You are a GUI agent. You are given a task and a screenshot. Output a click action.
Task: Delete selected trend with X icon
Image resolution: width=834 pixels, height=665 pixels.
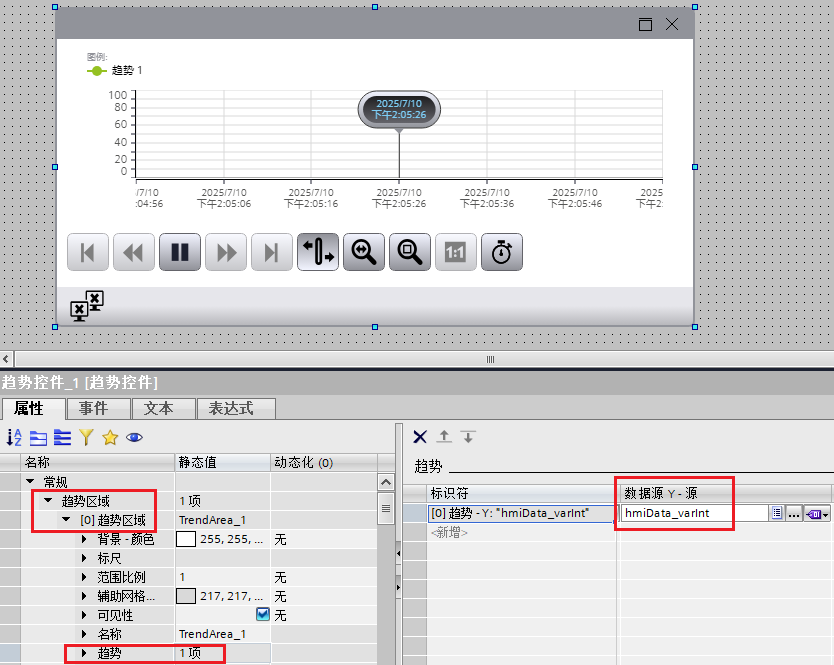(x=420, y=437)
